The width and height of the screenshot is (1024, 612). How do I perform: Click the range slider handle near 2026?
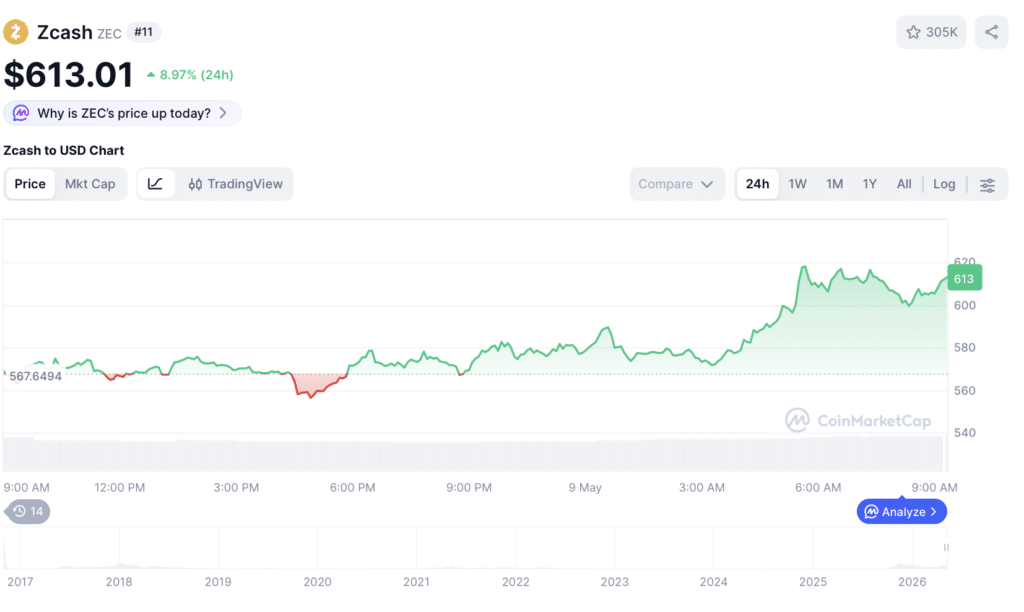946,547
